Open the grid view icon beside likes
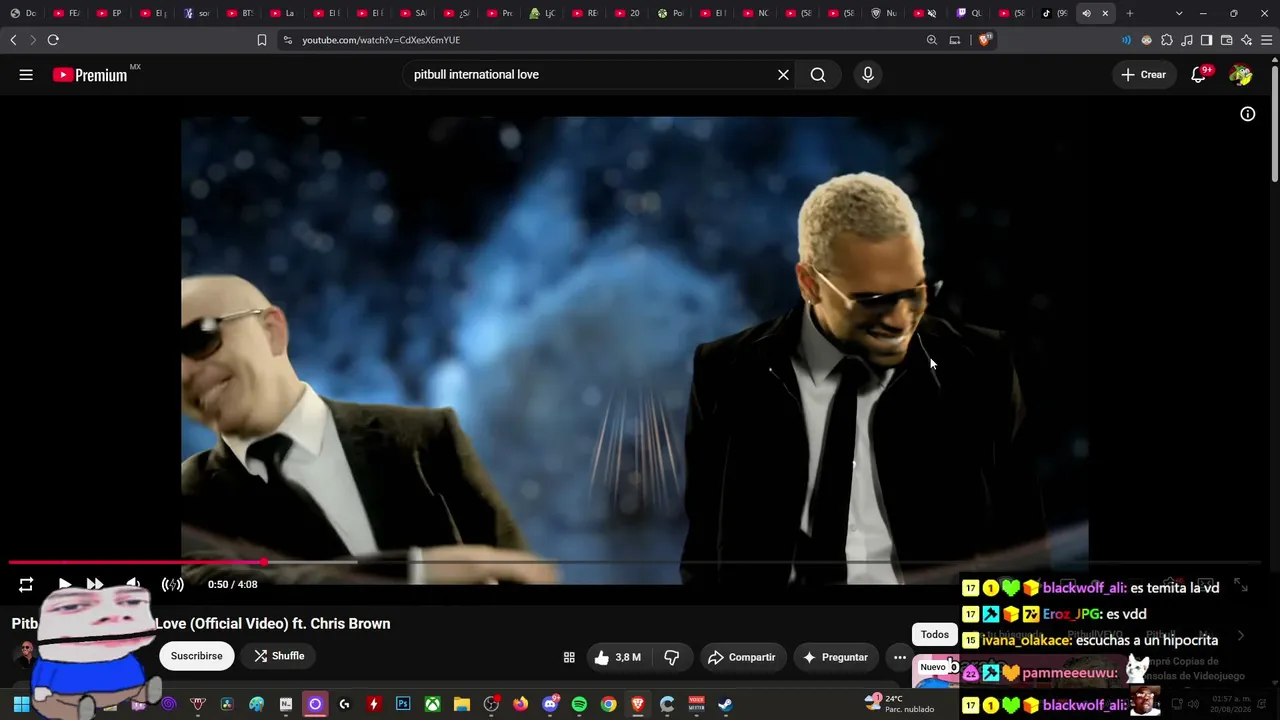Viewport: 1280px width, 720px height. click(x=569, y=657)
